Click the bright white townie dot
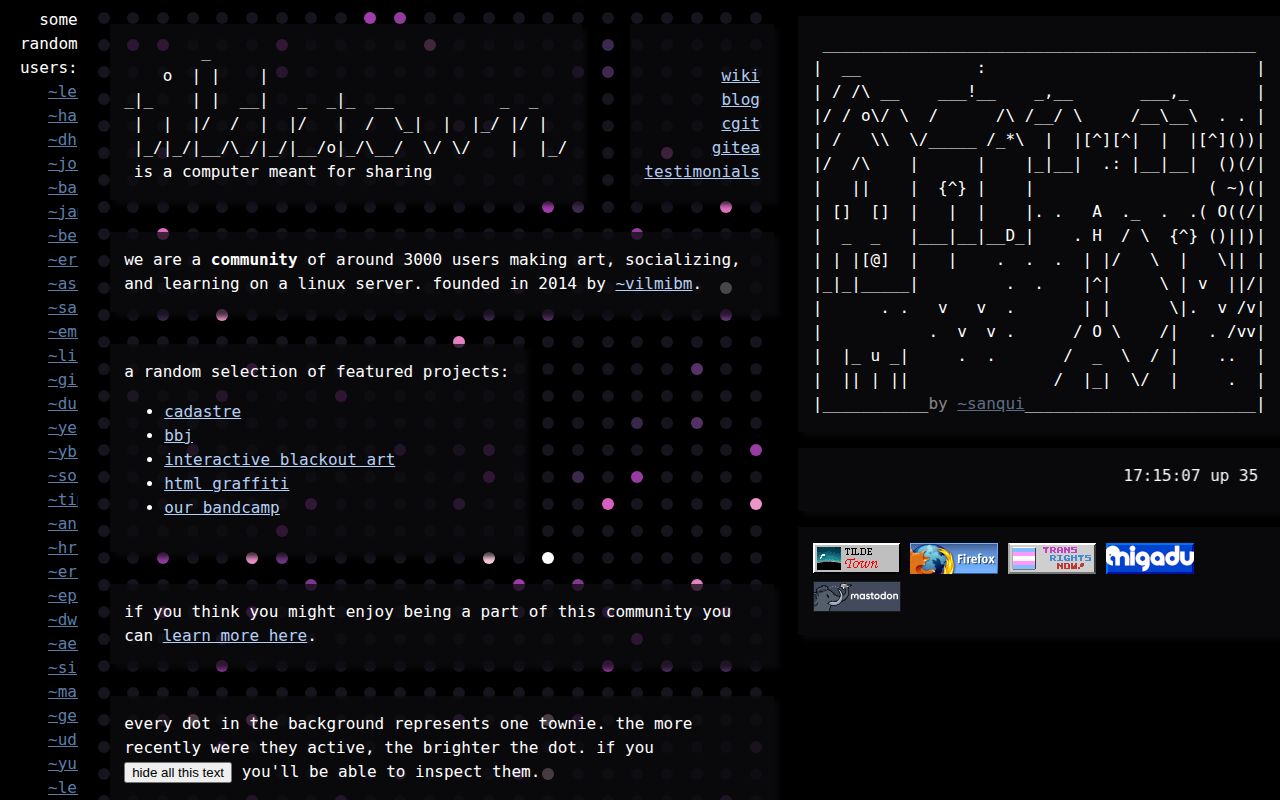This screenshot has width=1280, height=800. coord(548,558)
